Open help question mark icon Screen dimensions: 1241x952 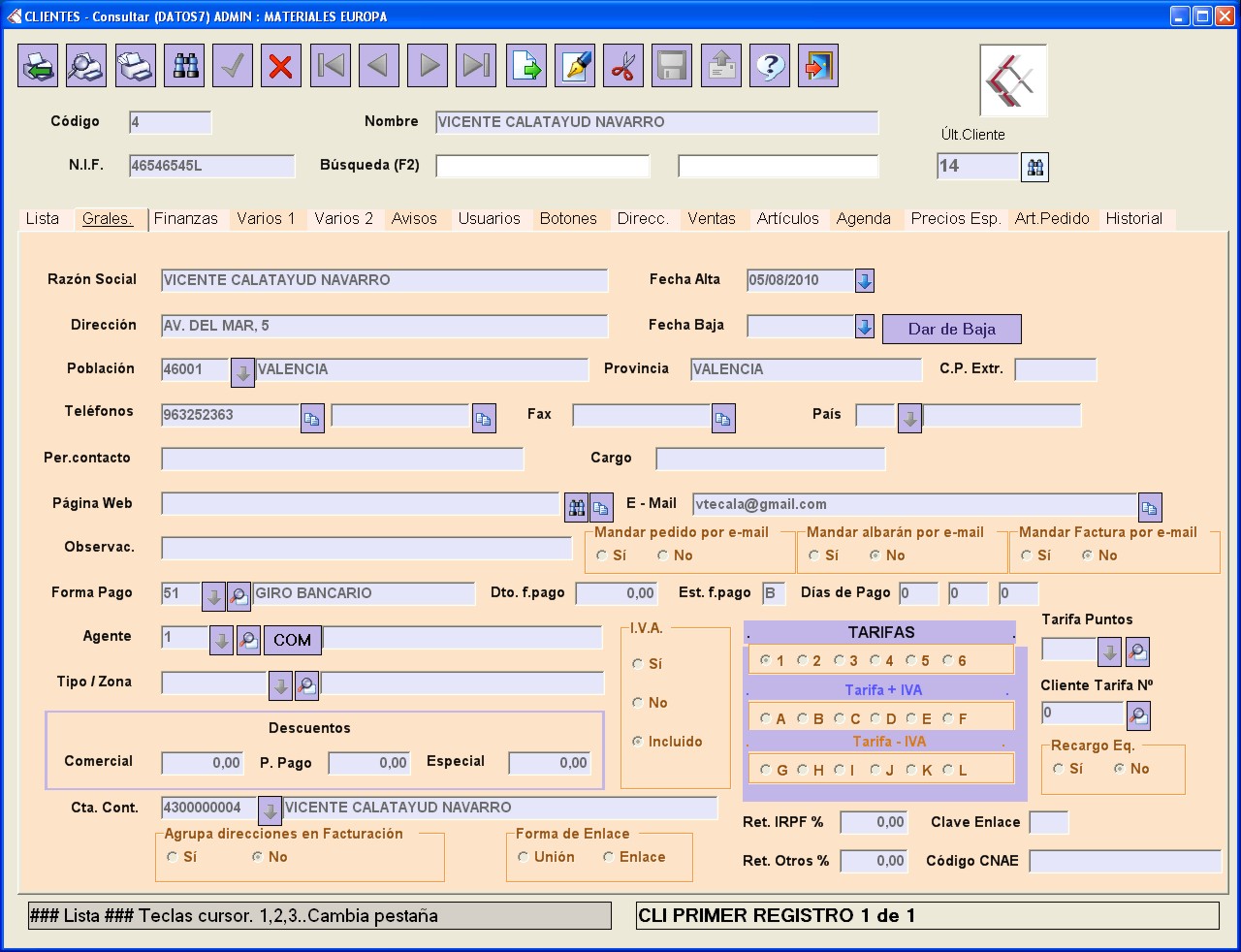(770, 66)
